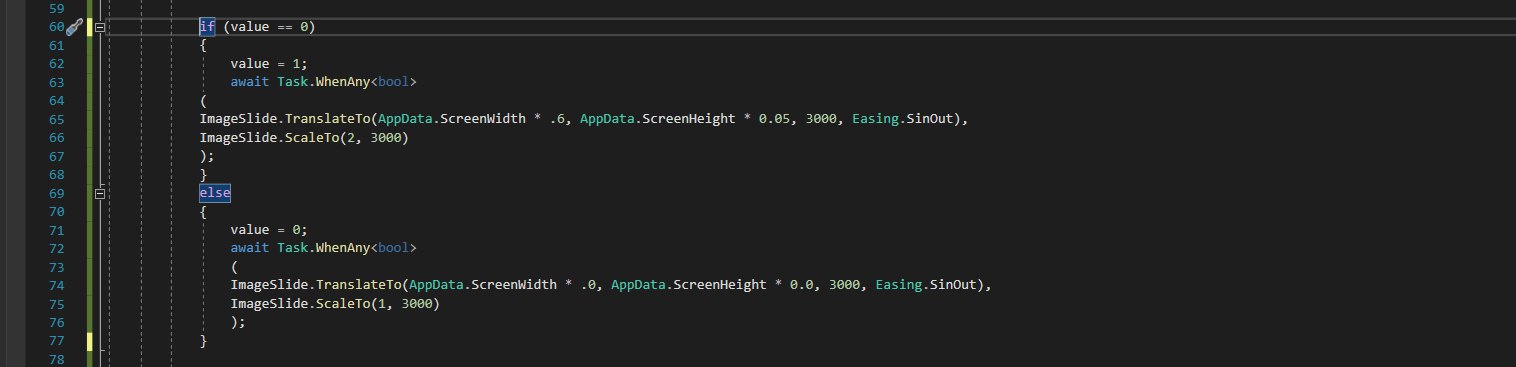Click the highlighted 'else' keyword
The width and height of the screenshot is (1516, 367).
pyautogui.click(x=215, y=192)
